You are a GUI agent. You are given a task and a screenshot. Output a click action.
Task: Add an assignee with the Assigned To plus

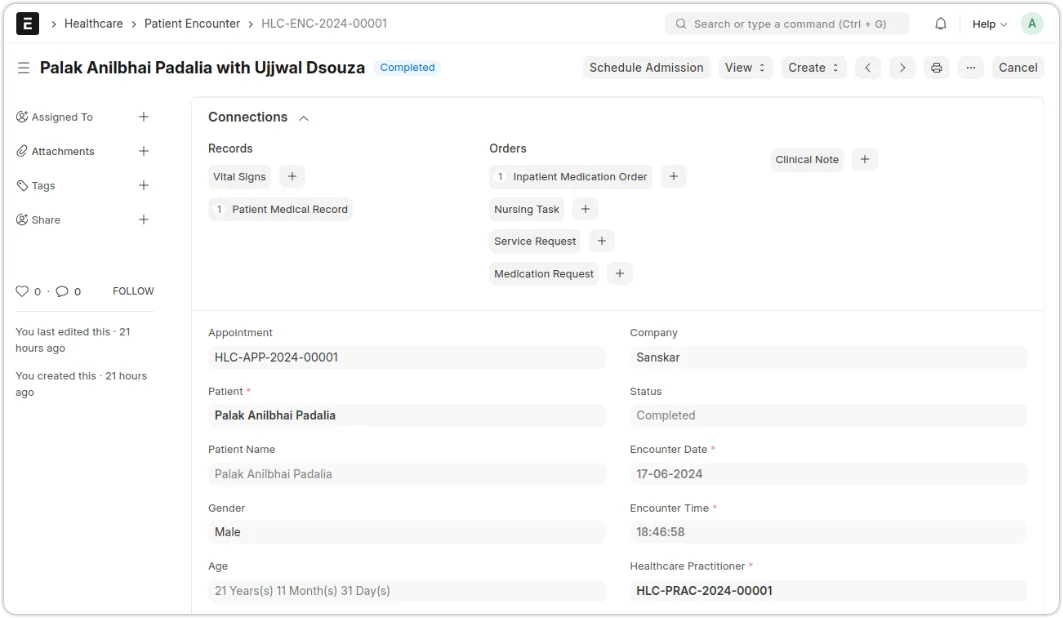pyautogui.click(x=143, y=117)
